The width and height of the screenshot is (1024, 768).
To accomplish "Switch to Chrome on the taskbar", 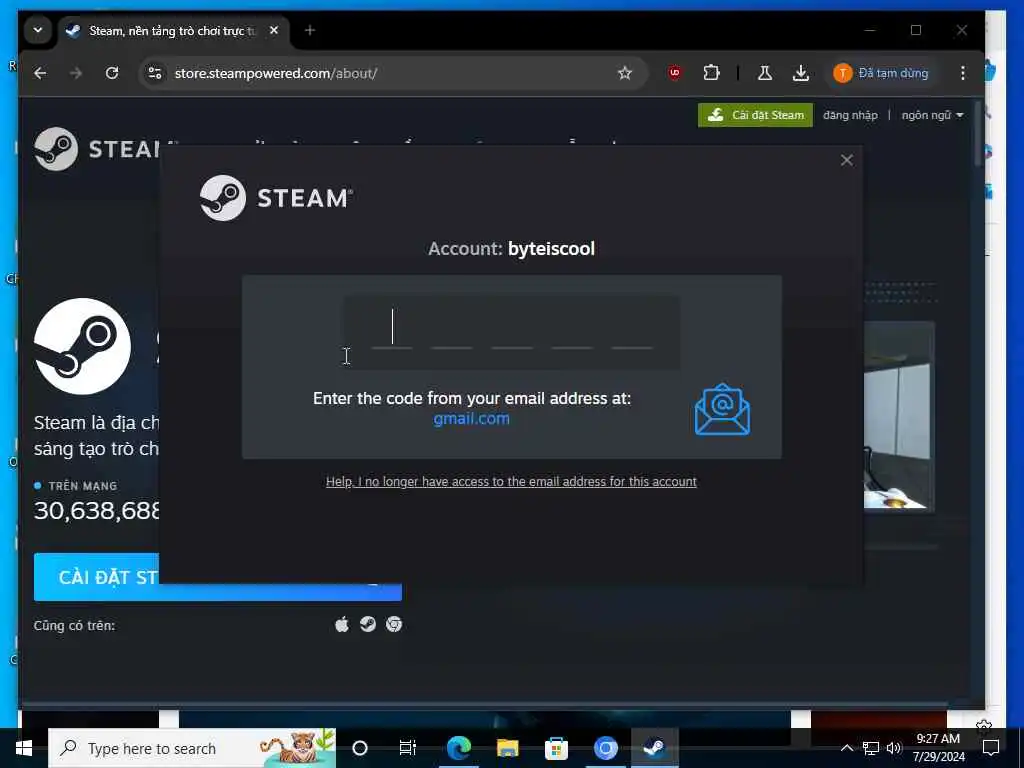I will coord(605,748).
